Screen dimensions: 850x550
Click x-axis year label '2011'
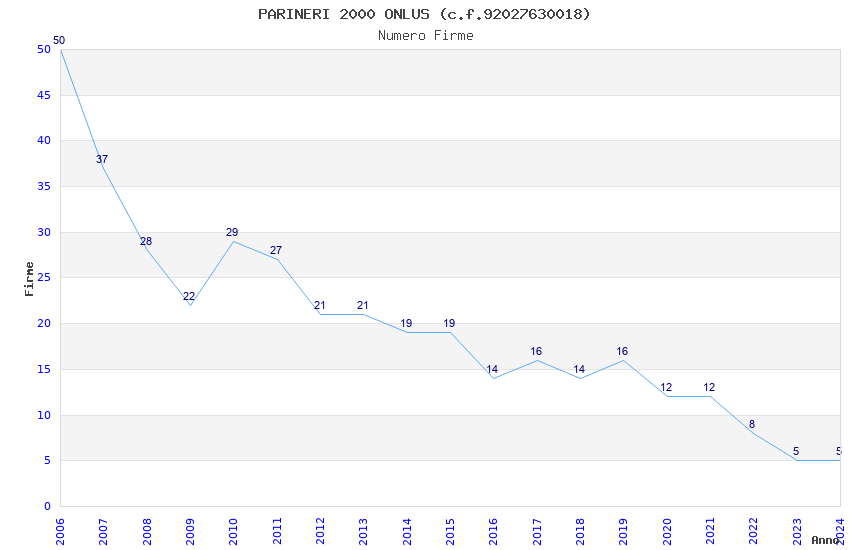point(277,532)
